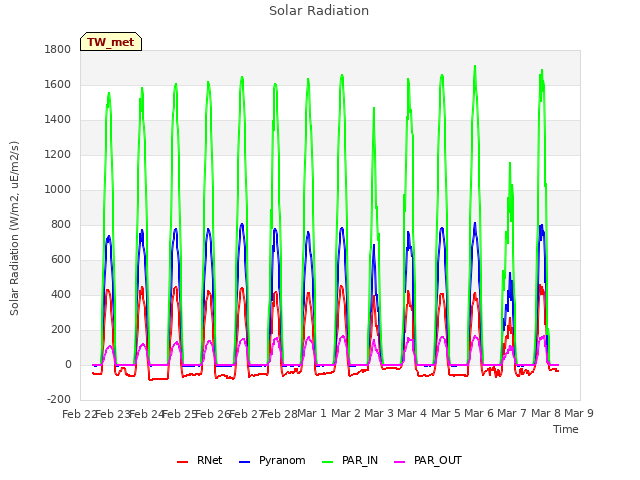The image size is (640, 480).
Task: Select the 1400 y-axis tick label
Action: coord(58,120)
